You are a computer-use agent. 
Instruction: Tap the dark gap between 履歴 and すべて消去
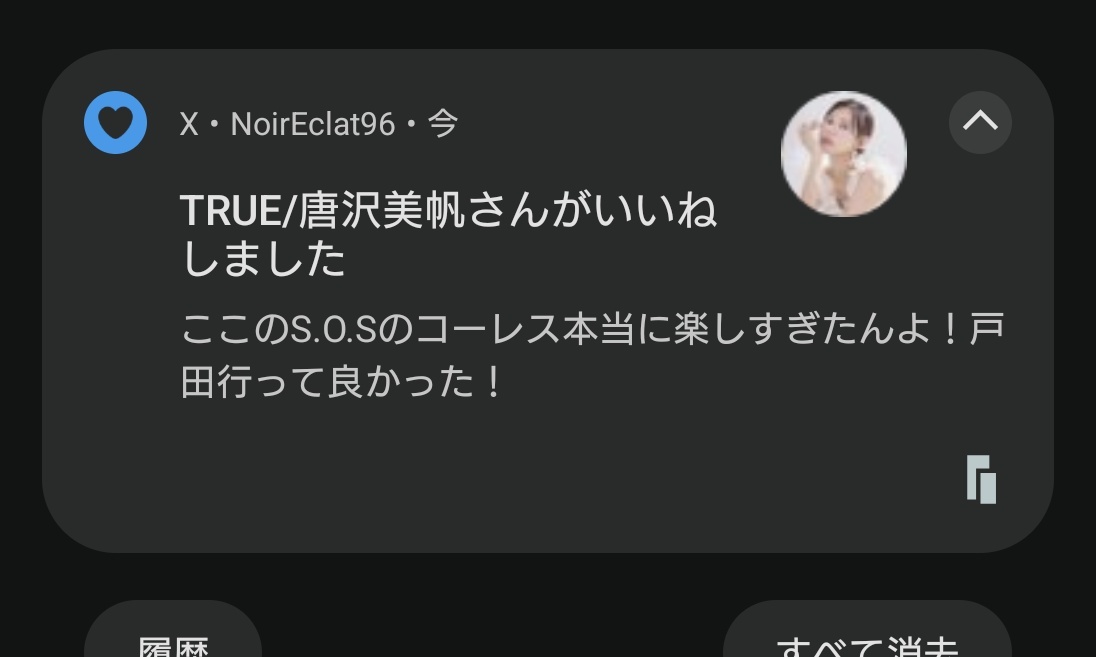tap(492, 629)
